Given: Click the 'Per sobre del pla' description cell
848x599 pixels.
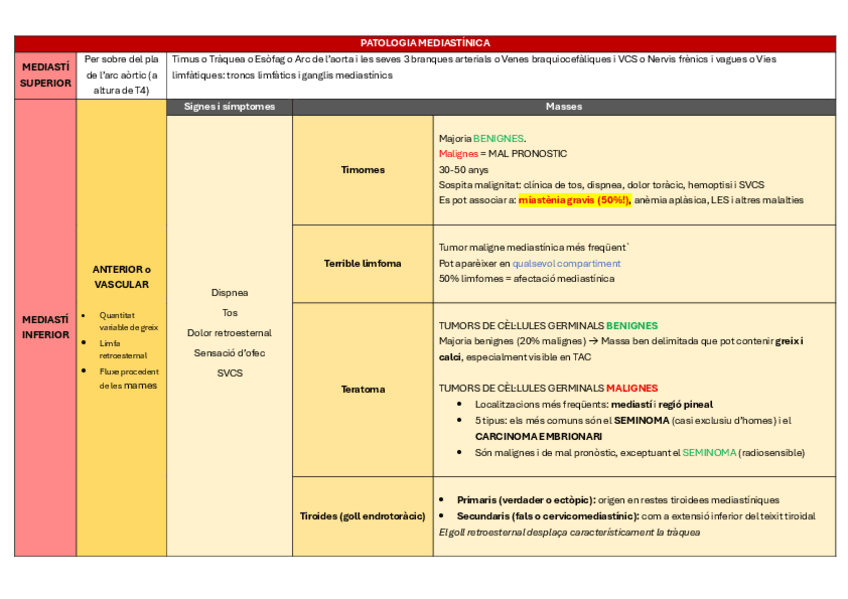Looking at the screenshot, I should (x=121, y=59).
